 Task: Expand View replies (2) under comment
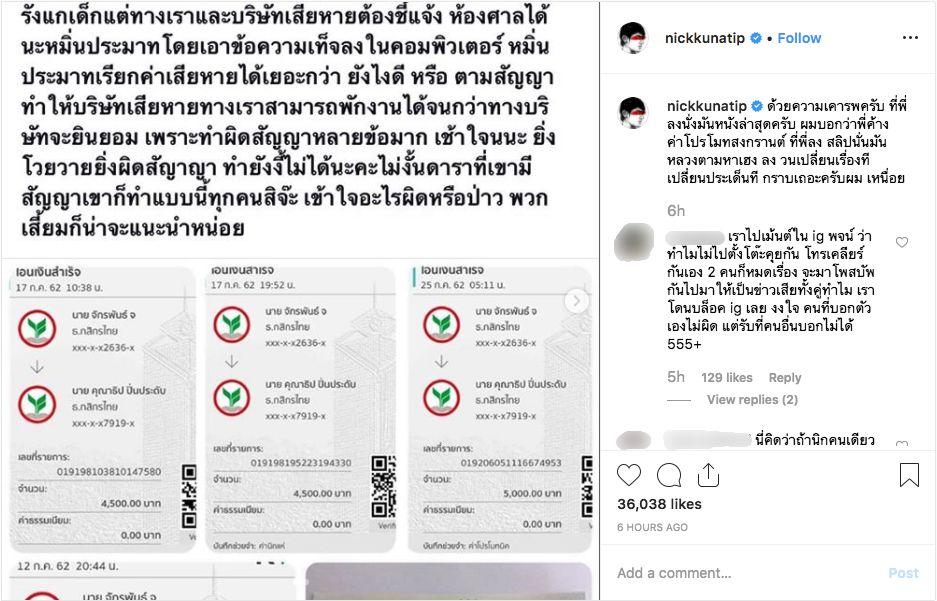[x=752, y=400]
